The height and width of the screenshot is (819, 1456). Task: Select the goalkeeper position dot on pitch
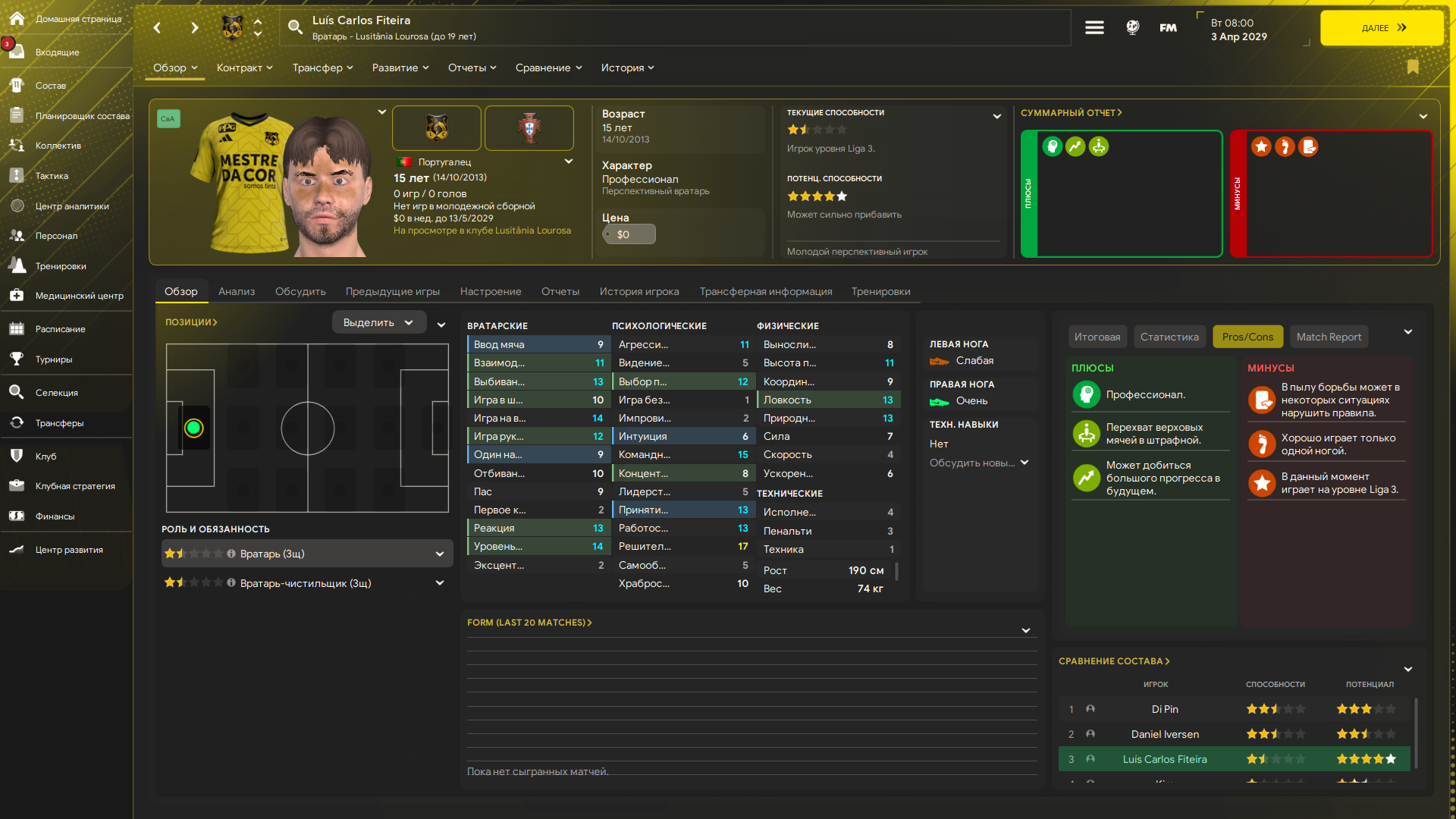(x=193, y=428)
